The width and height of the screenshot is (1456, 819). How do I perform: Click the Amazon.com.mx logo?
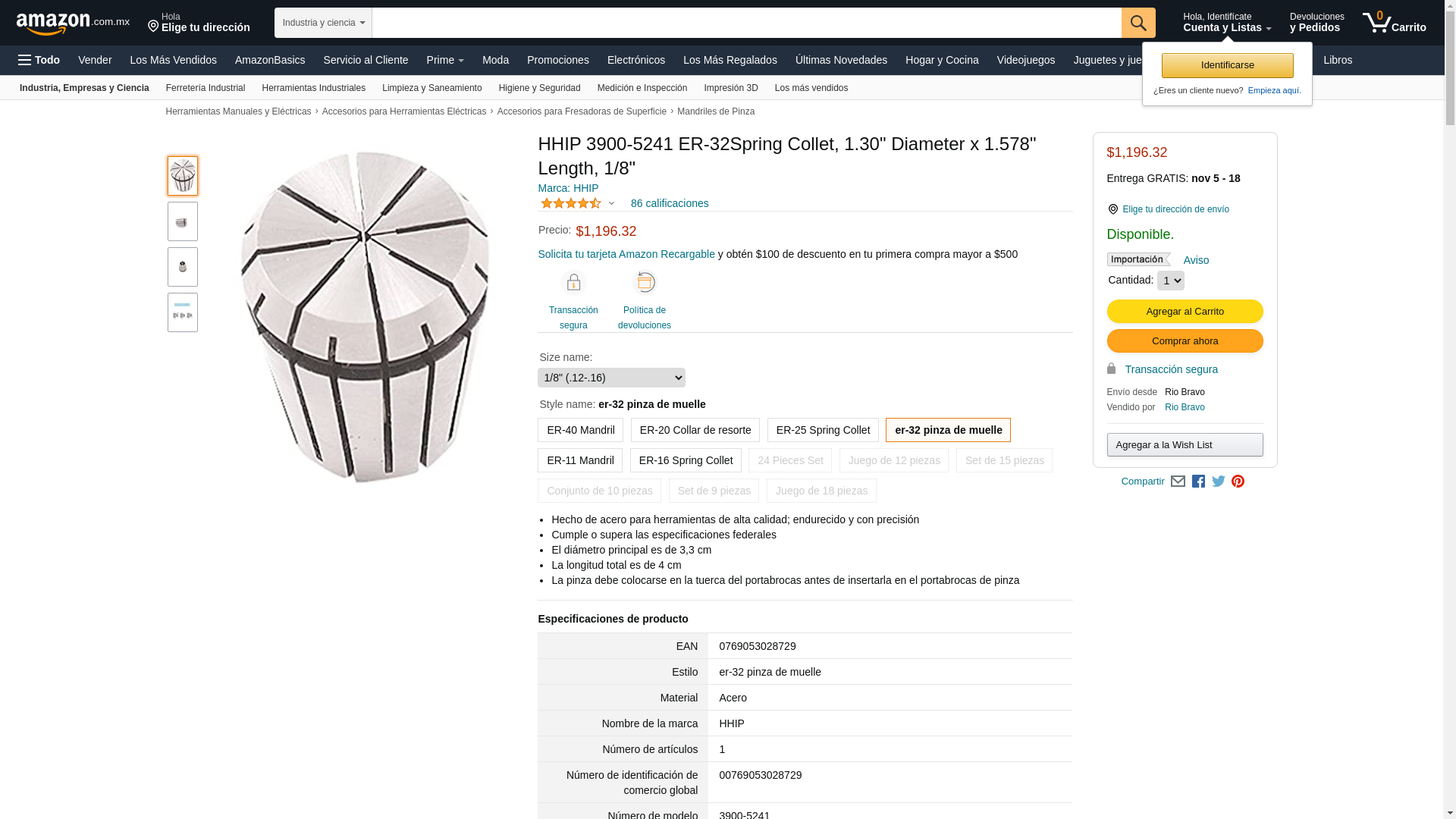click(x=73, y=24)
